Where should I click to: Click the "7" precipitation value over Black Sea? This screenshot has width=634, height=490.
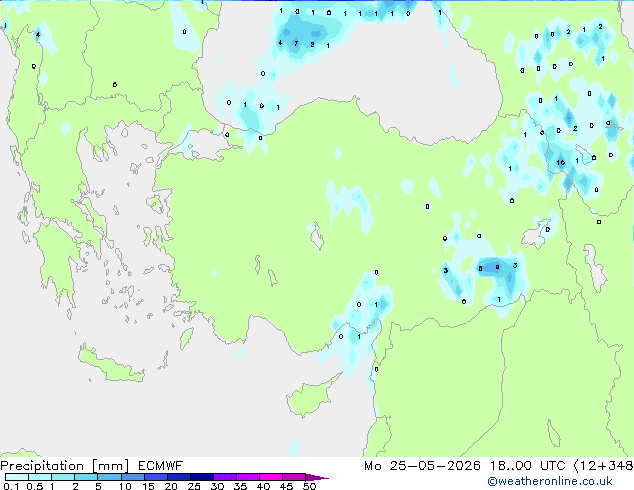tap(296, 43)
